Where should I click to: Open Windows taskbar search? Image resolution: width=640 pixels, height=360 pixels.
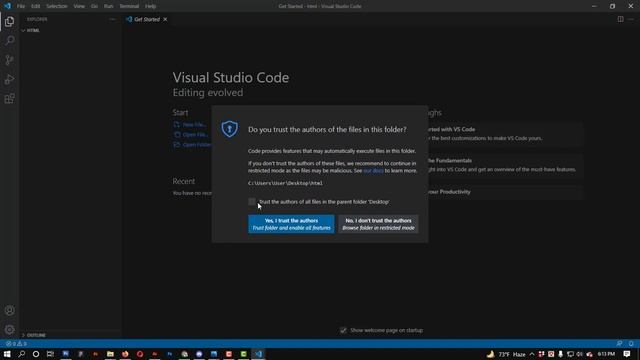pyautogui.click(x=21, y=354)
